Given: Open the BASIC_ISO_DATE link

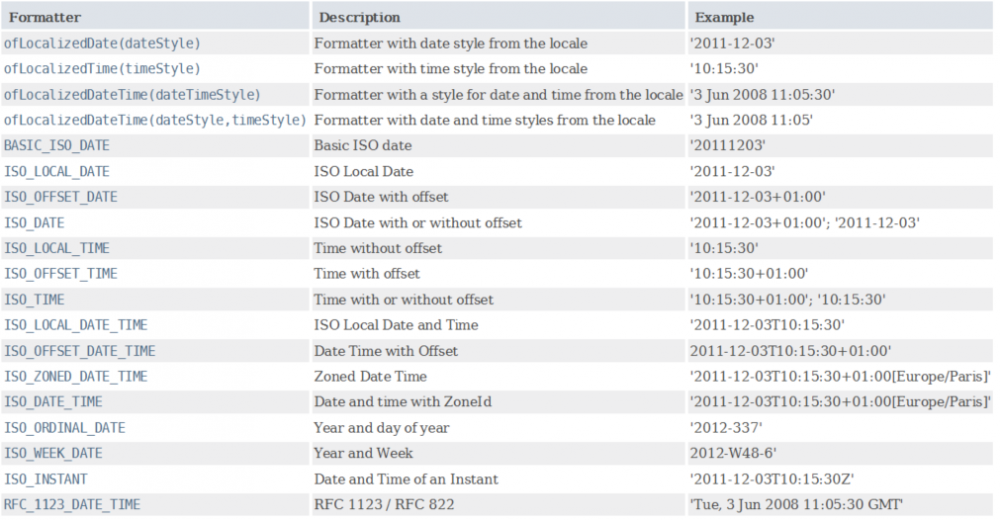Looking at the screenshot, I should [x=57, y=146].
